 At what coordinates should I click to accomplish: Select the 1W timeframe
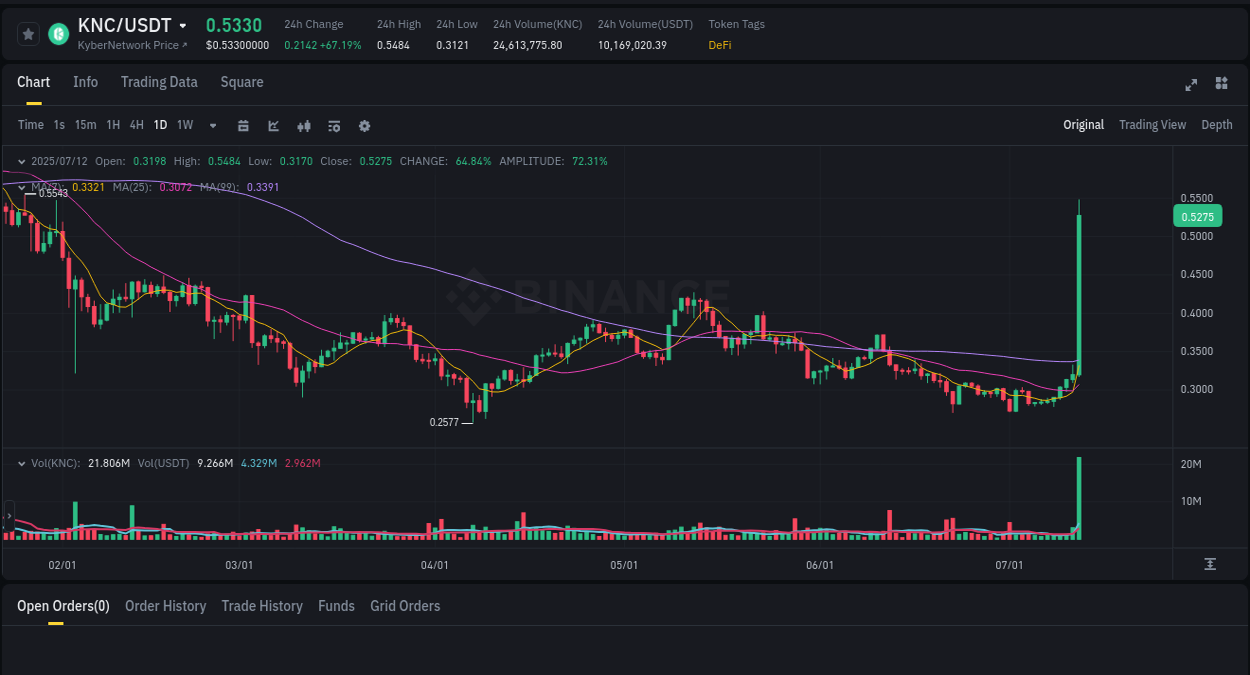tap(184, 125)
